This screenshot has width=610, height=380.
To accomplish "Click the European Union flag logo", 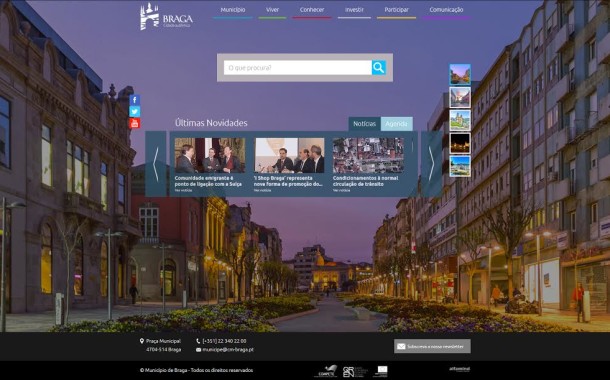I will pos(380,371).
